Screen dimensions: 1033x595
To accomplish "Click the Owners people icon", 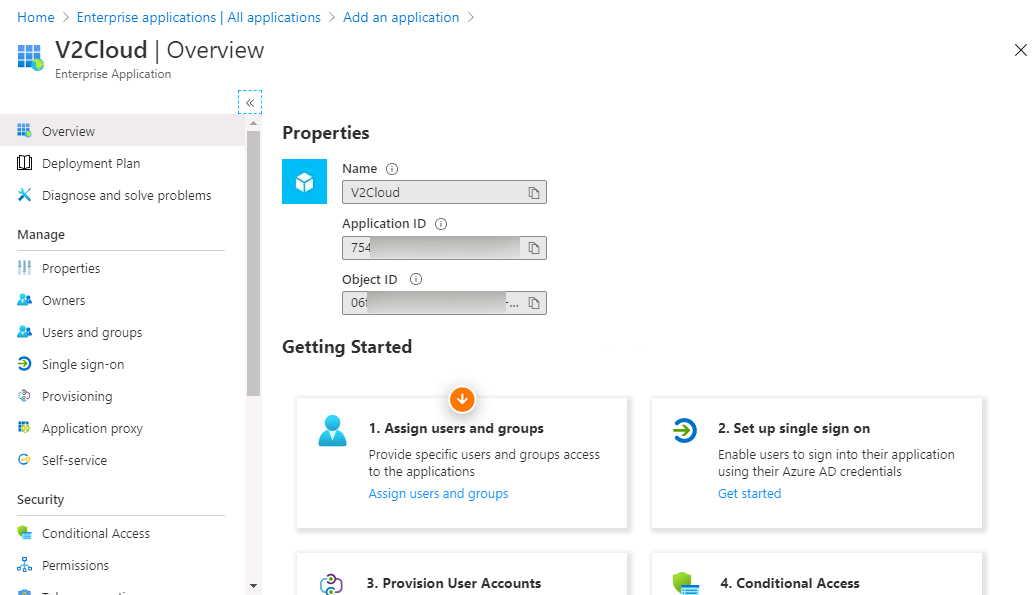I will [x=24, y=300].
